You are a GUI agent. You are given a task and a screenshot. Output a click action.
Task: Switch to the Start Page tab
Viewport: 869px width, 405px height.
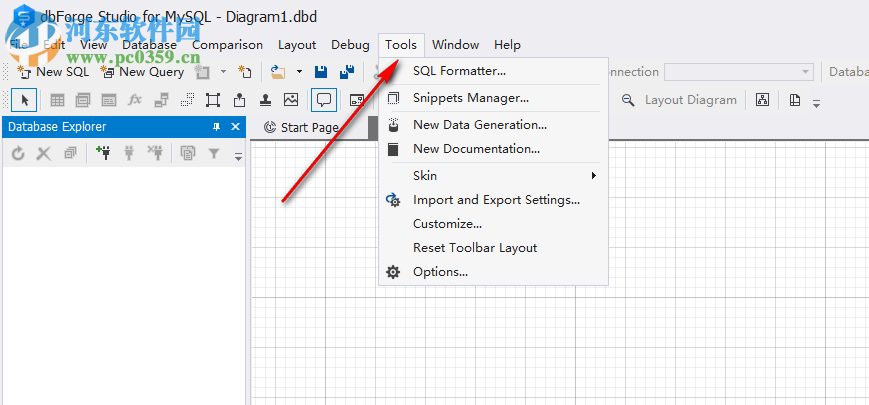[302, 128]
